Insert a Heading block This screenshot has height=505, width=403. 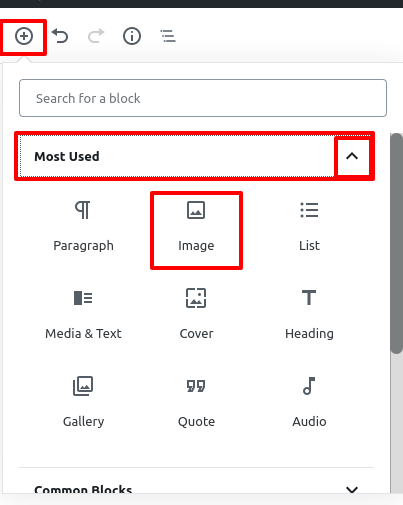309,314
